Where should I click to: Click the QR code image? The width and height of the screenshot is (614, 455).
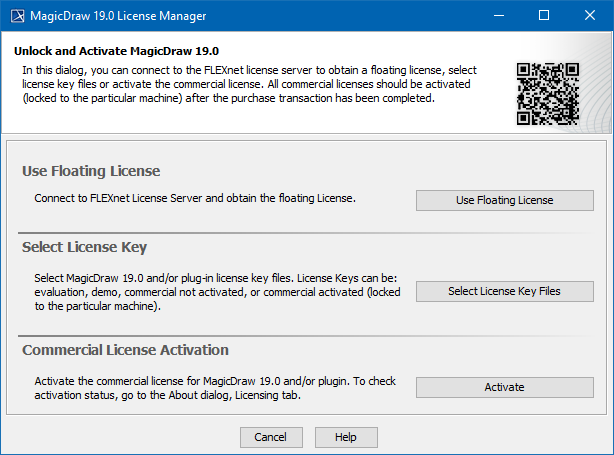[548, 93]
